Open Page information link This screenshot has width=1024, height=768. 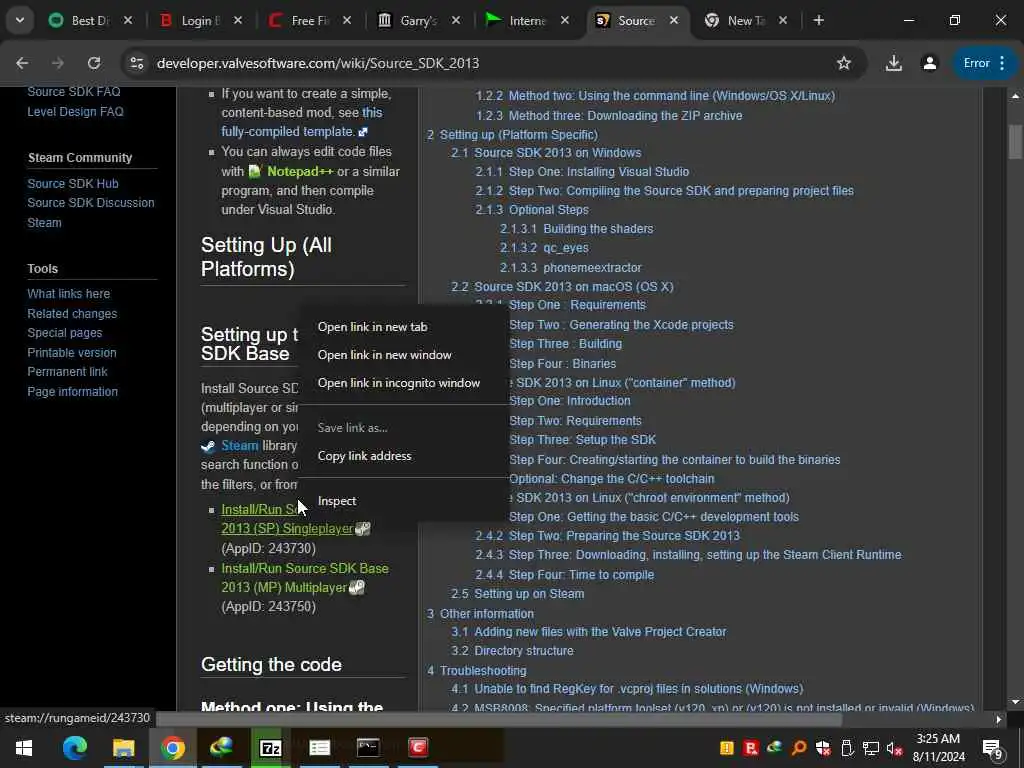coord(72,392)
